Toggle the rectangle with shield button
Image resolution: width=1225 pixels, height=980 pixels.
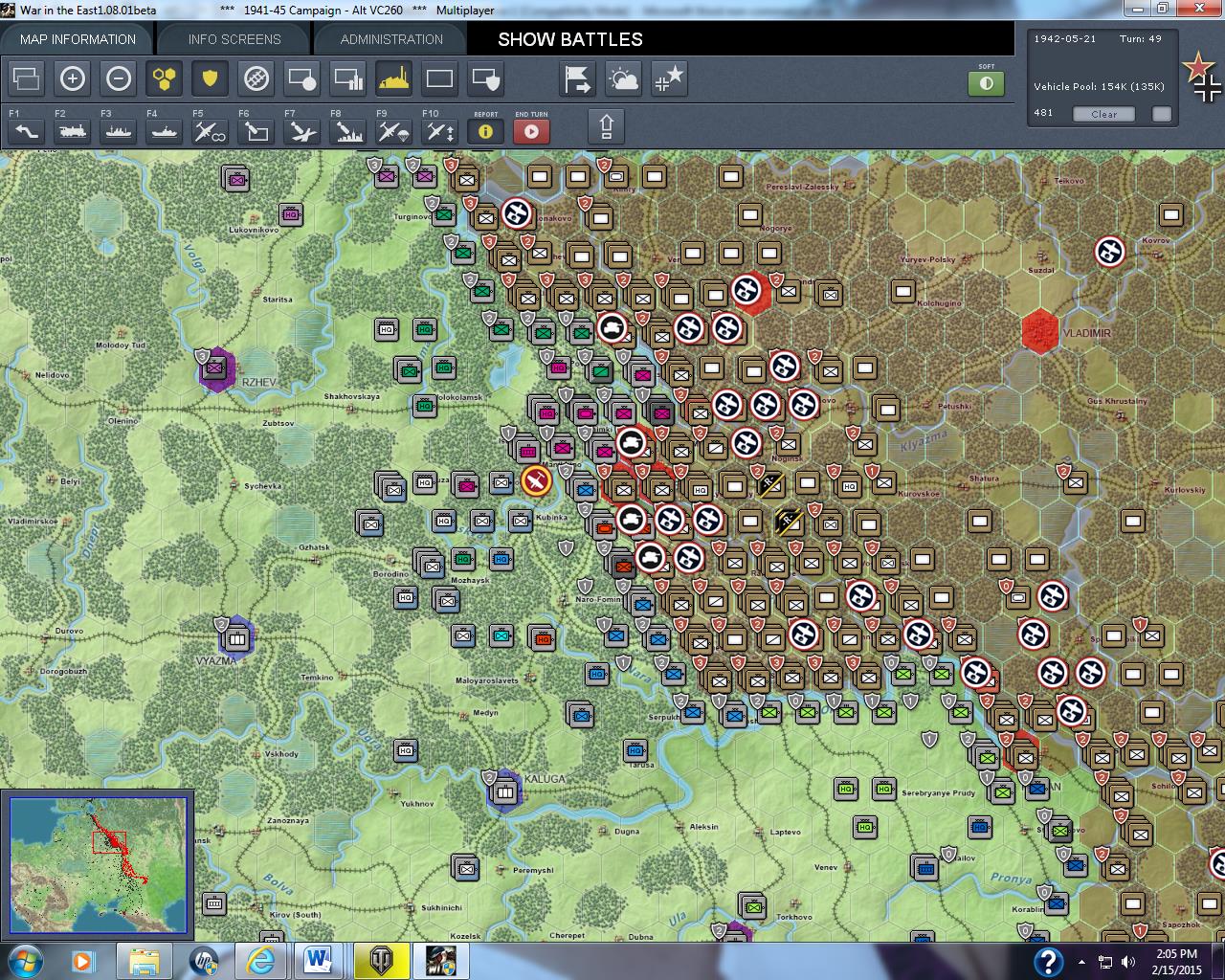click(486, 78)
